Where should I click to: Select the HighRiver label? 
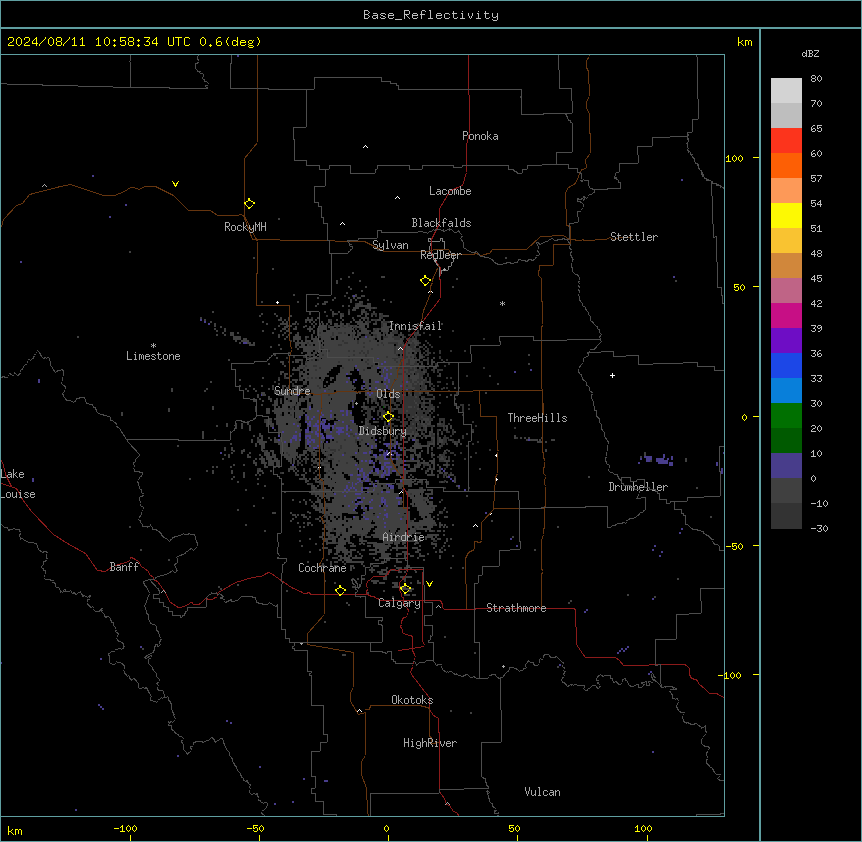point(430,743)
